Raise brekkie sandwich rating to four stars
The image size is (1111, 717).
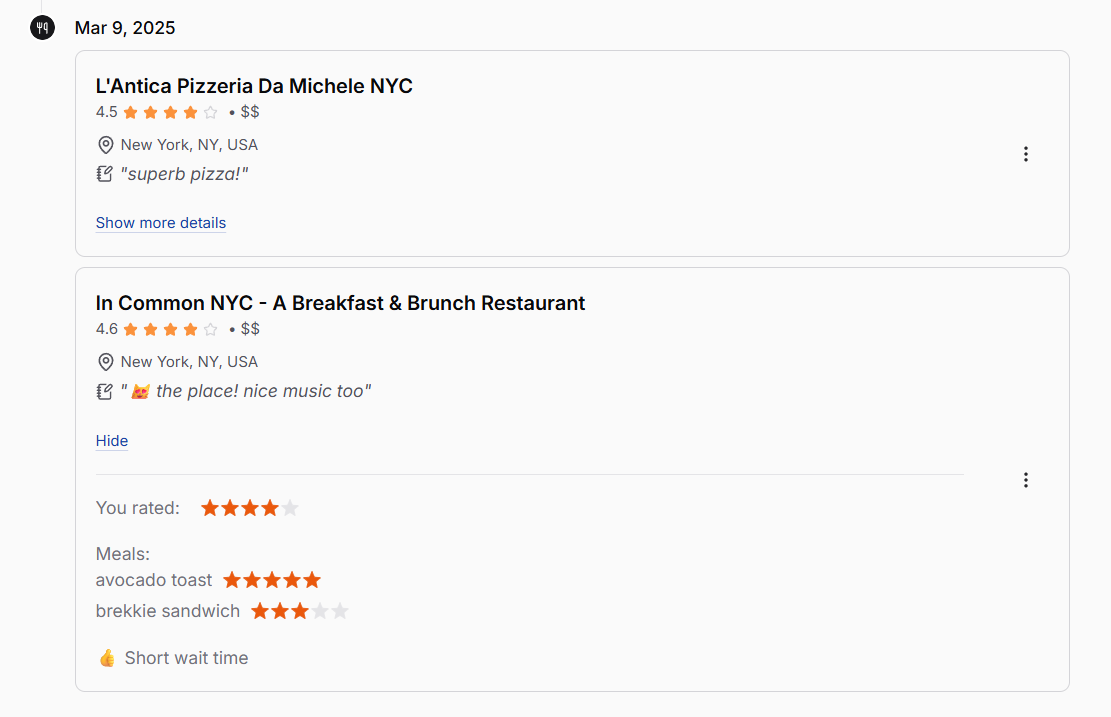pyautogui.click(x=318, y=610)
